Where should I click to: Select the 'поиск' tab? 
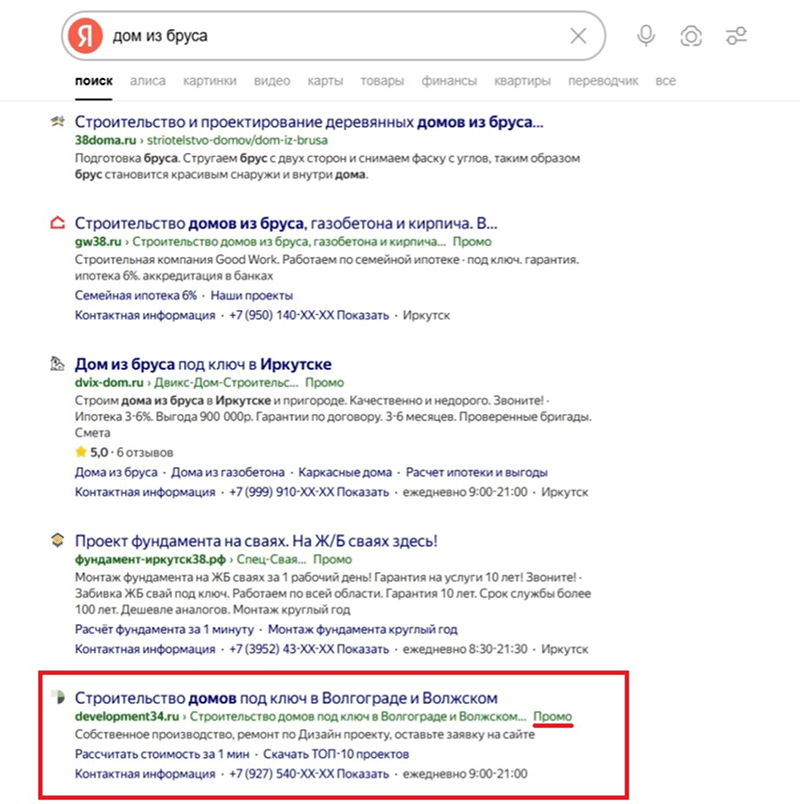[94, 81]
